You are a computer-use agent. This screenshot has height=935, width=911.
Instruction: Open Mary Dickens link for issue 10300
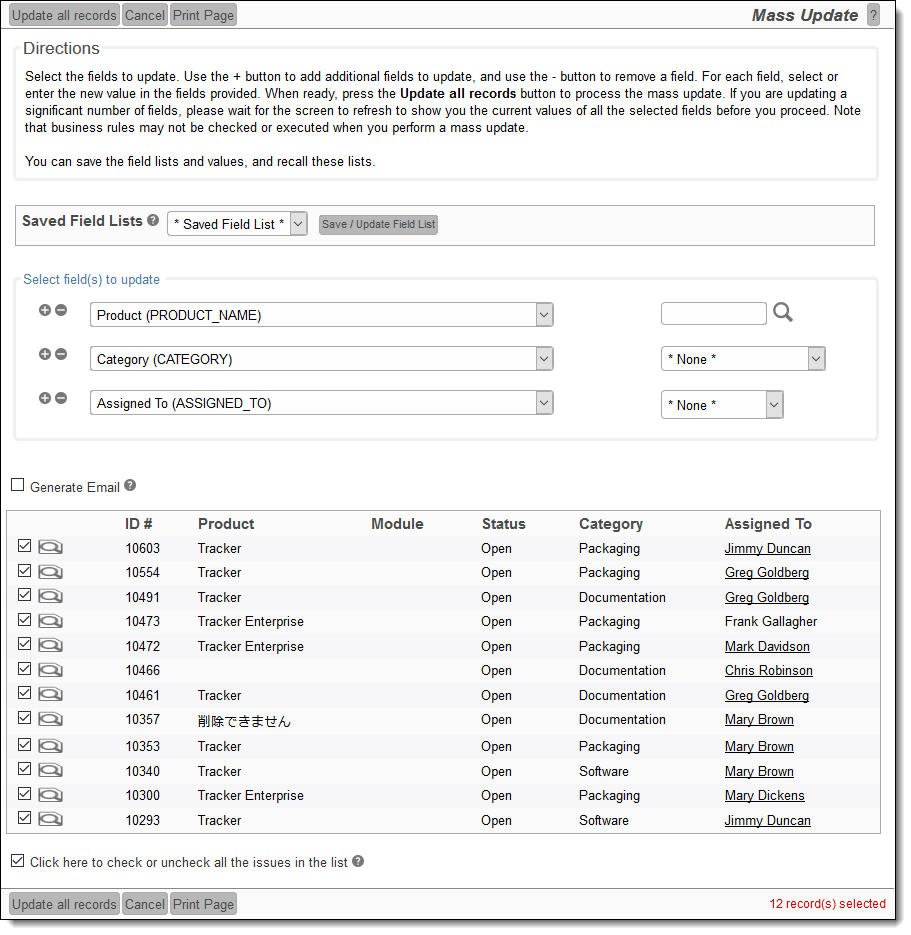coord(764,795)
